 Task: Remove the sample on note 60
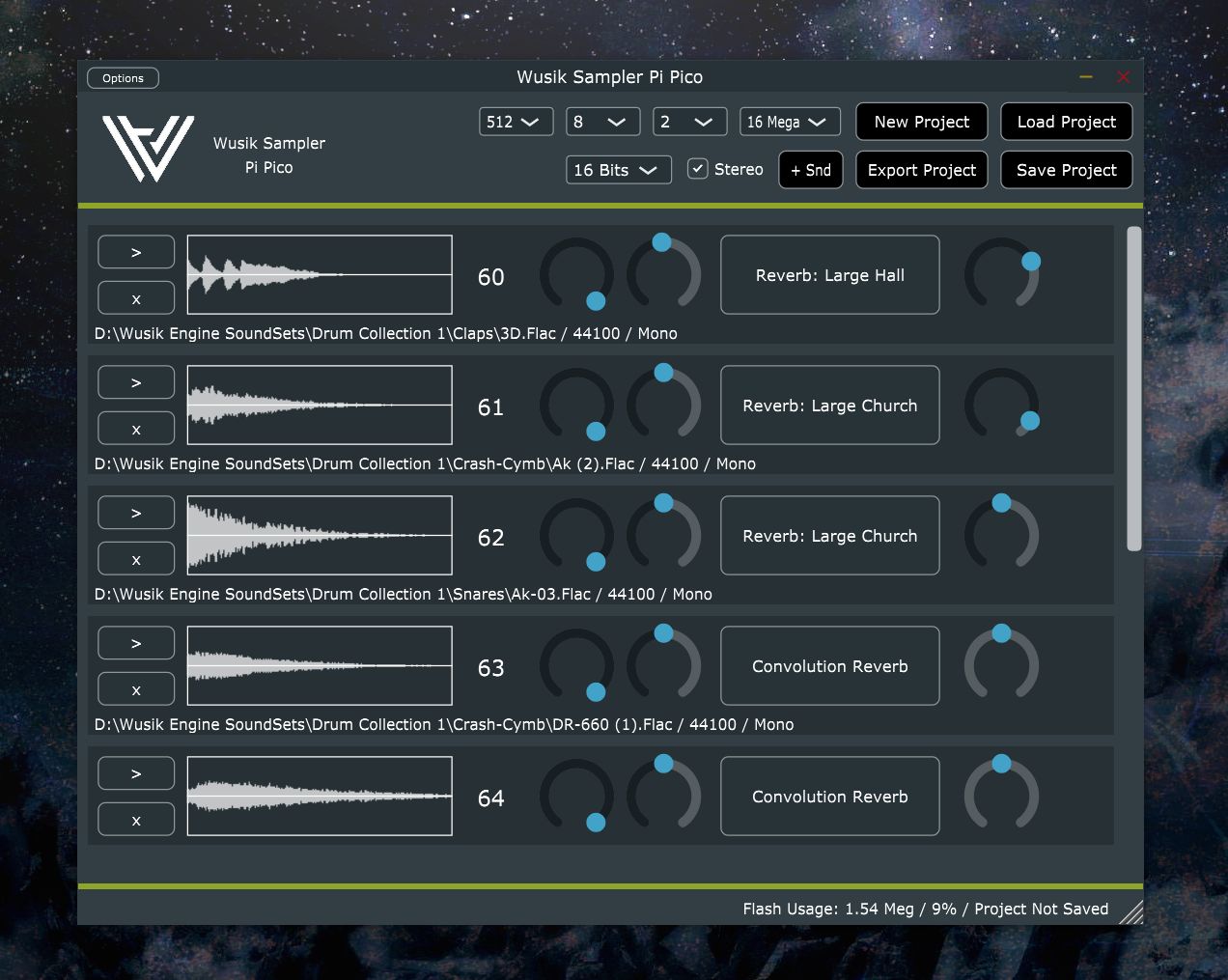click(136, 298)
